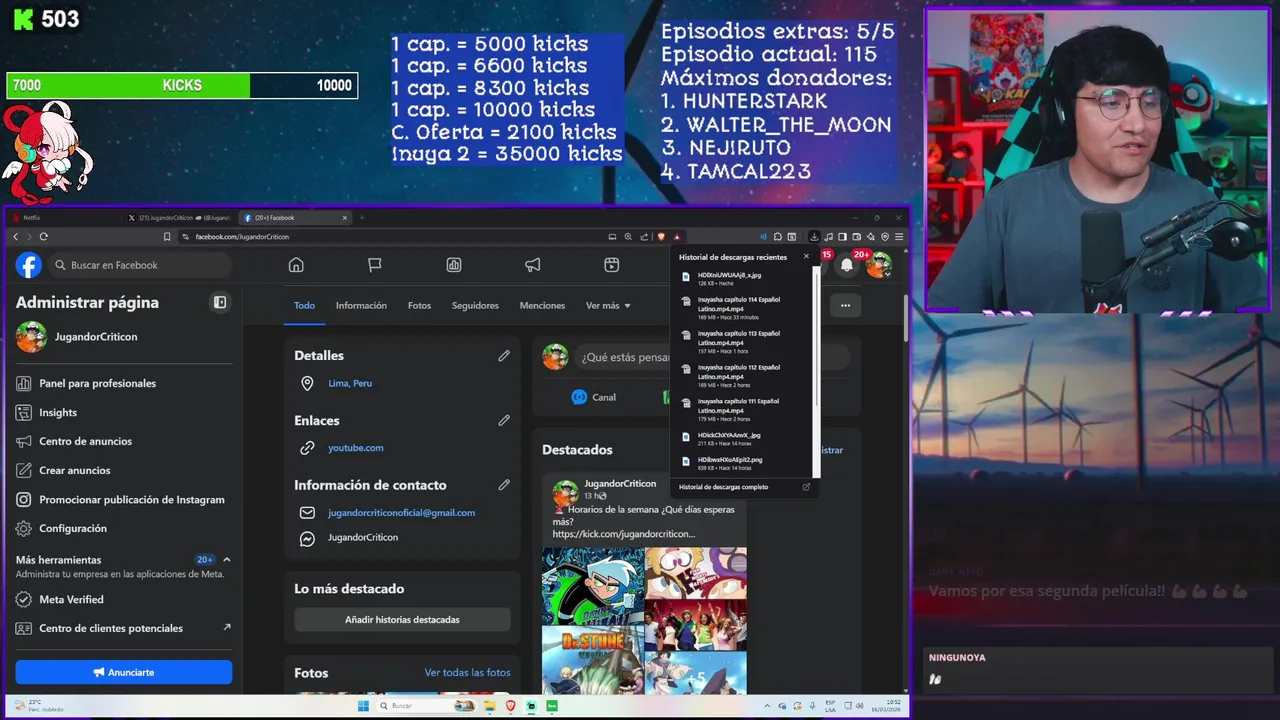The width and height of the screenshot is (1280, 720).
Task: Bookmark the page via address bar icon
Action: pyautogui.click(x=167, y=237)
